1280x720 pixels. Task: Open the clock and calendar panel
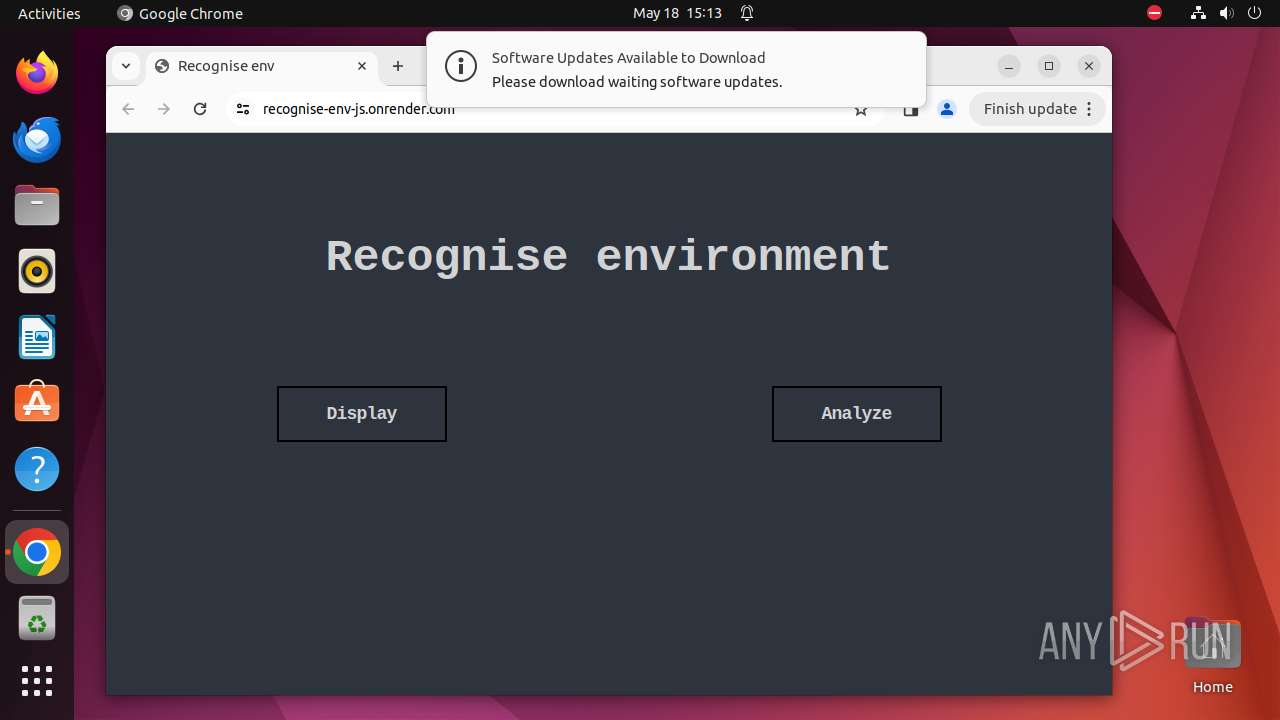[677, 13]
